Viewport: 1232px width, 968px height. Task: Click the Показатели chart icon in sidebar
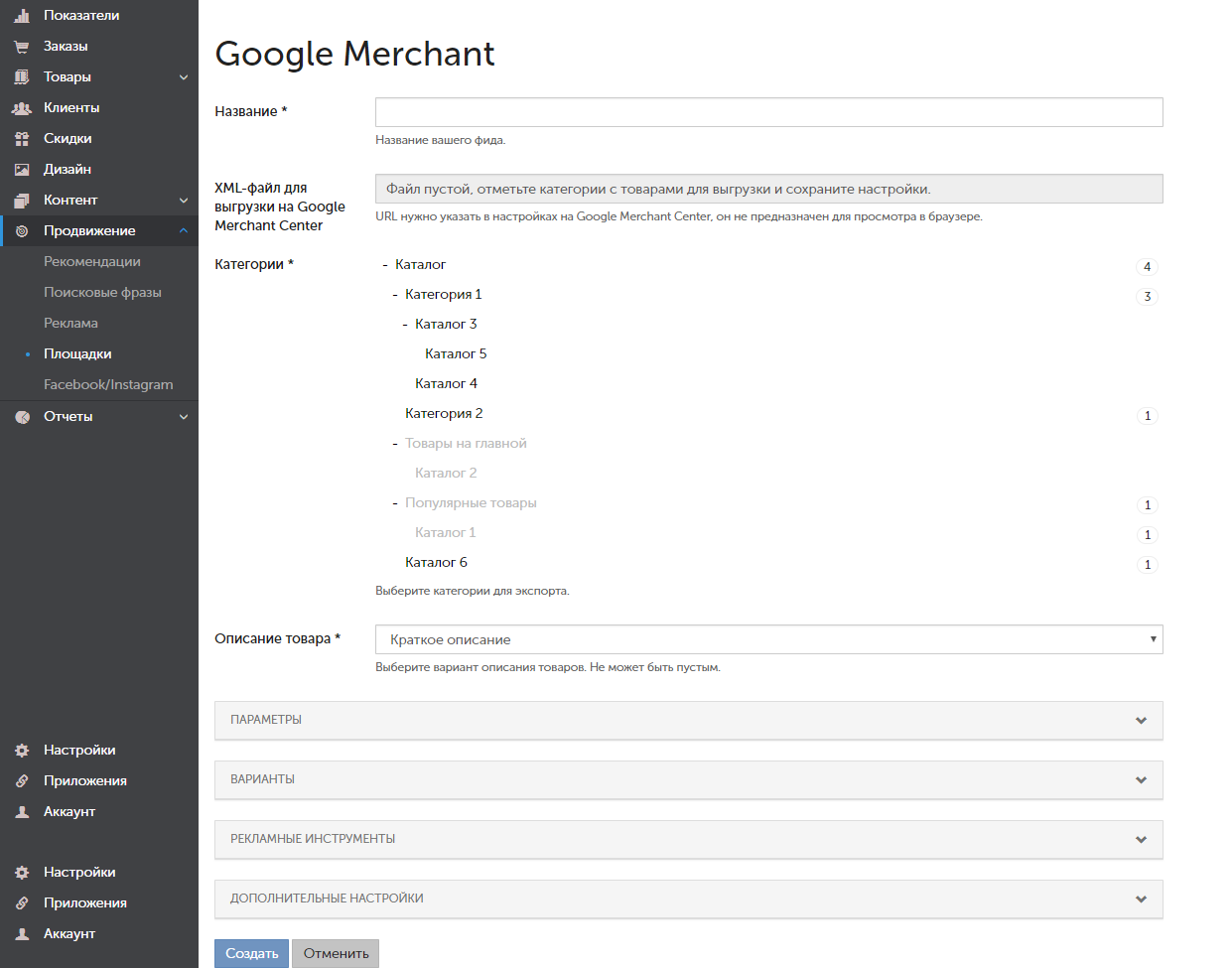tap(22, 16)
